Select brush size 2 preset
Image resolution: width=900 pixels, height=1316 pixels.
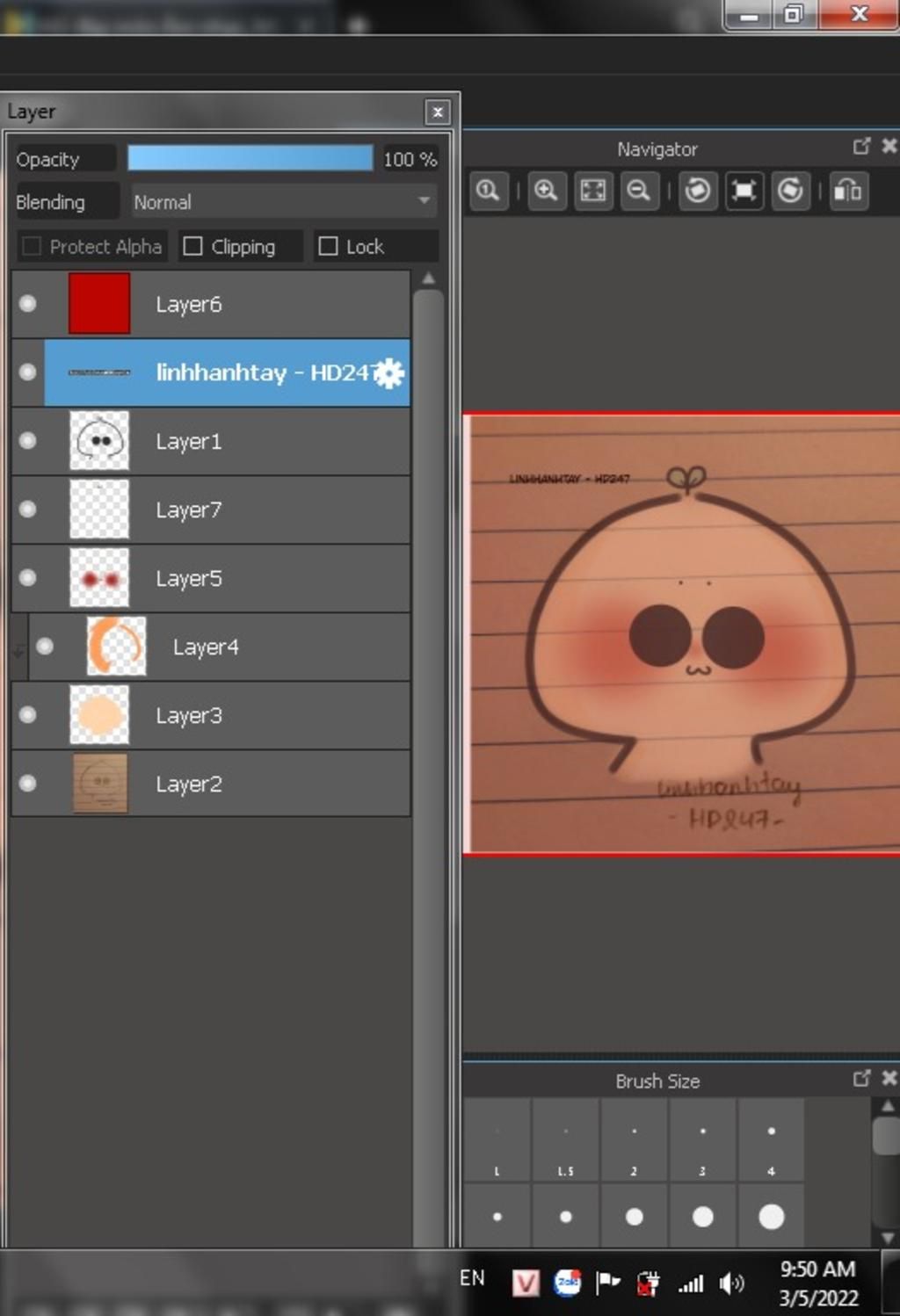(x=635, y=1139)
